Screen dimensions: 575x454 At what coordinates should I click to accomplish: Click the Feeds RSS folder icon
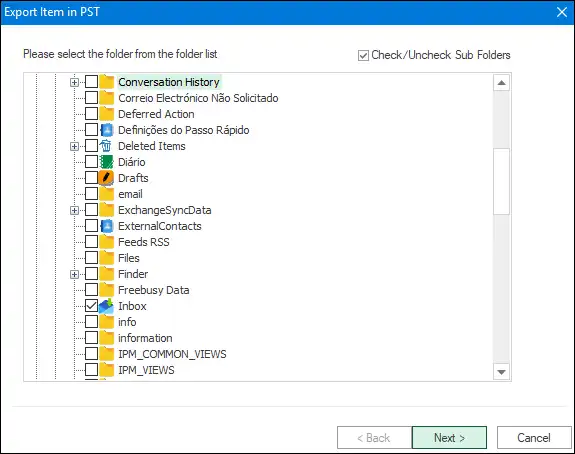(106, 242)
